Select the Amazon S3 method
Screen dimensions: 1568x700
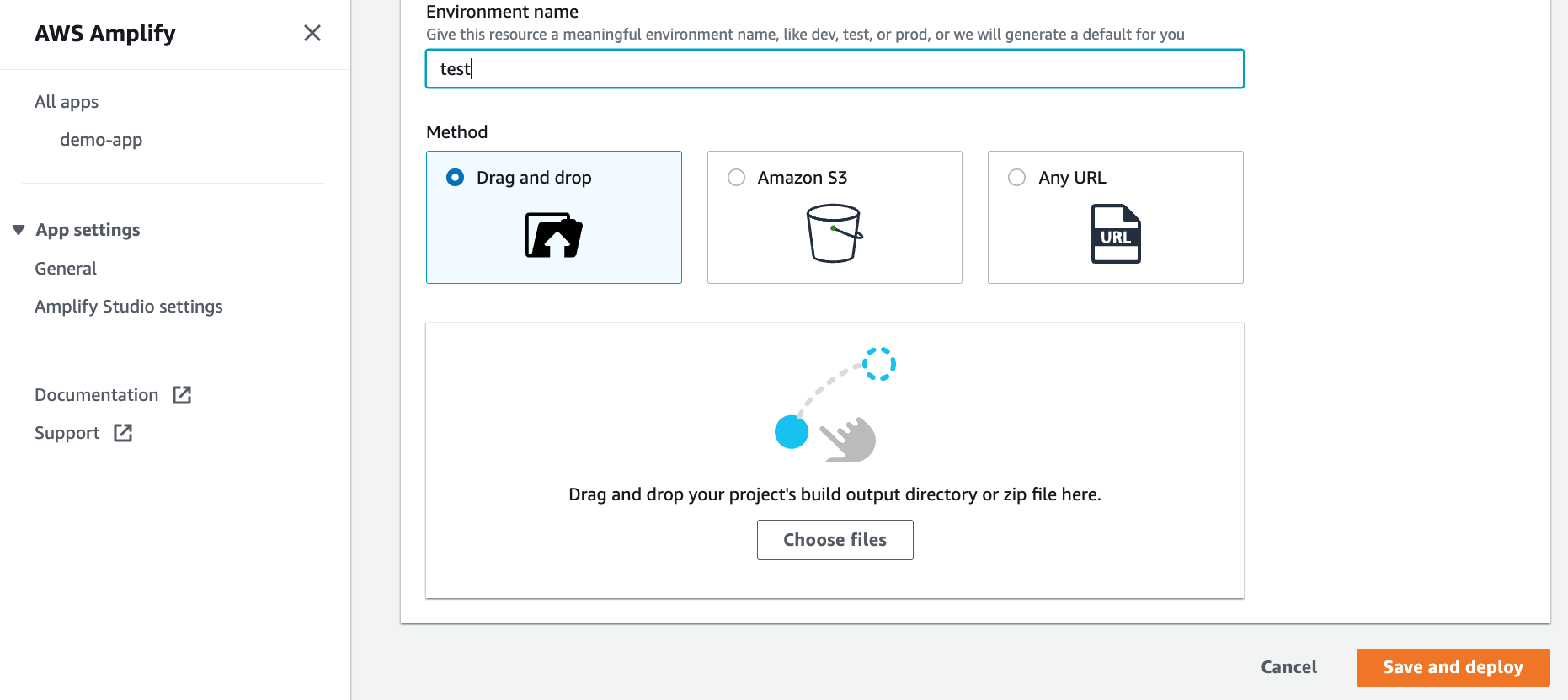coord(736,178)
